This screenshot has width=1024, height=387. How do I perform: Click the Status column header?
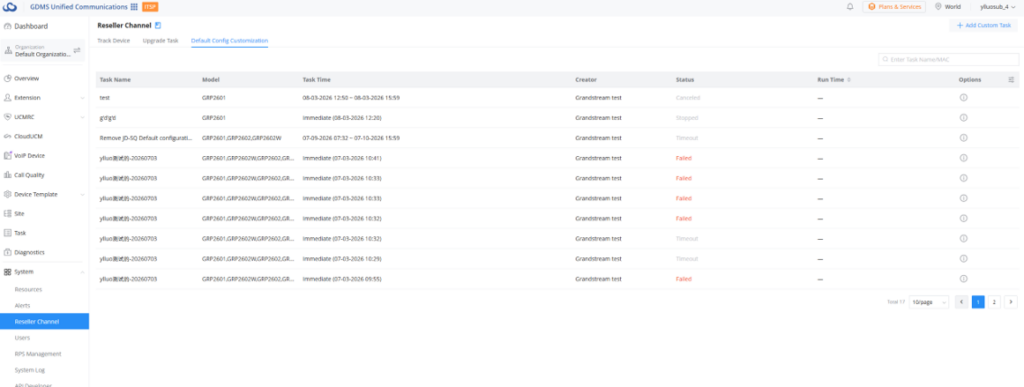(x=684, y=80)
